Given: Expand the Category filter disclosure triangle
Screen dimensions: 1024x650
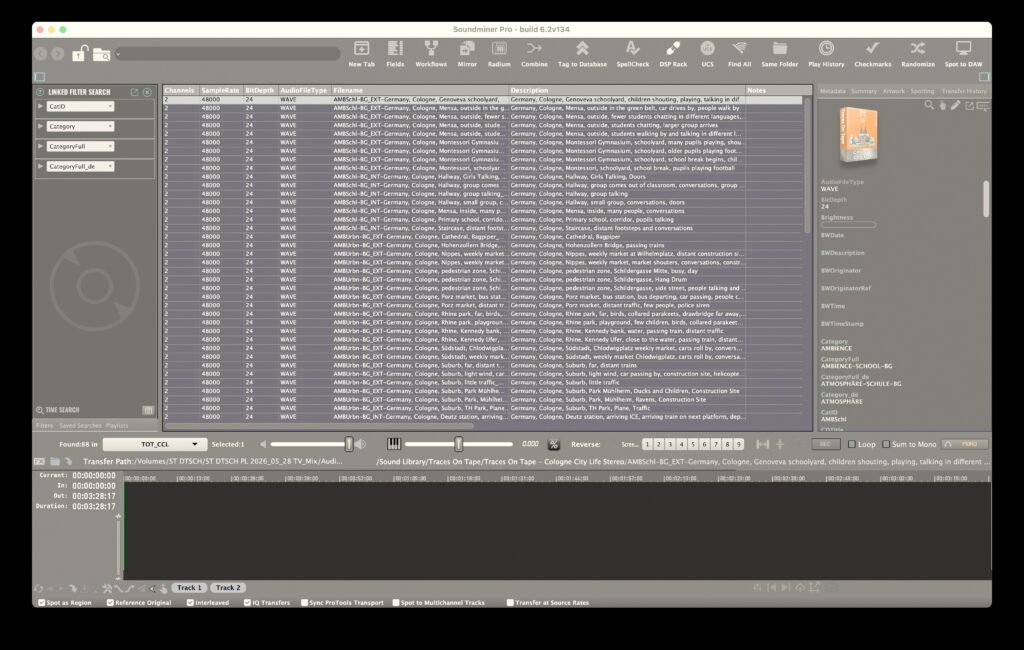Looking at the screenshot, I should (40, 126).
